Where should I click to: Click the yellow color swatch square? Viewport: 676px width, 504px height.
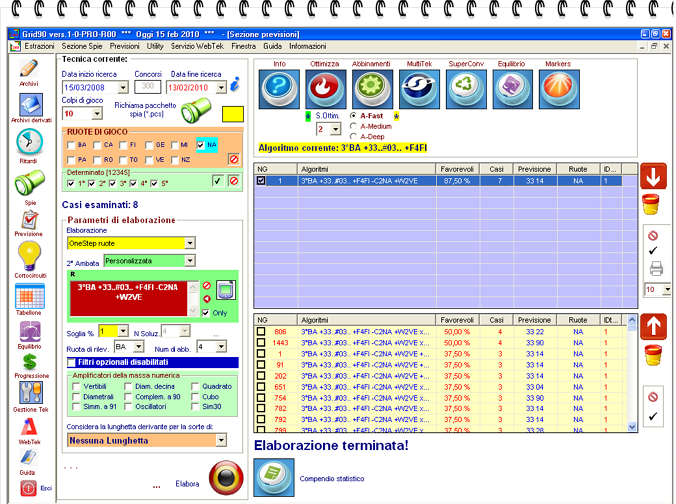tap(233, 114)
